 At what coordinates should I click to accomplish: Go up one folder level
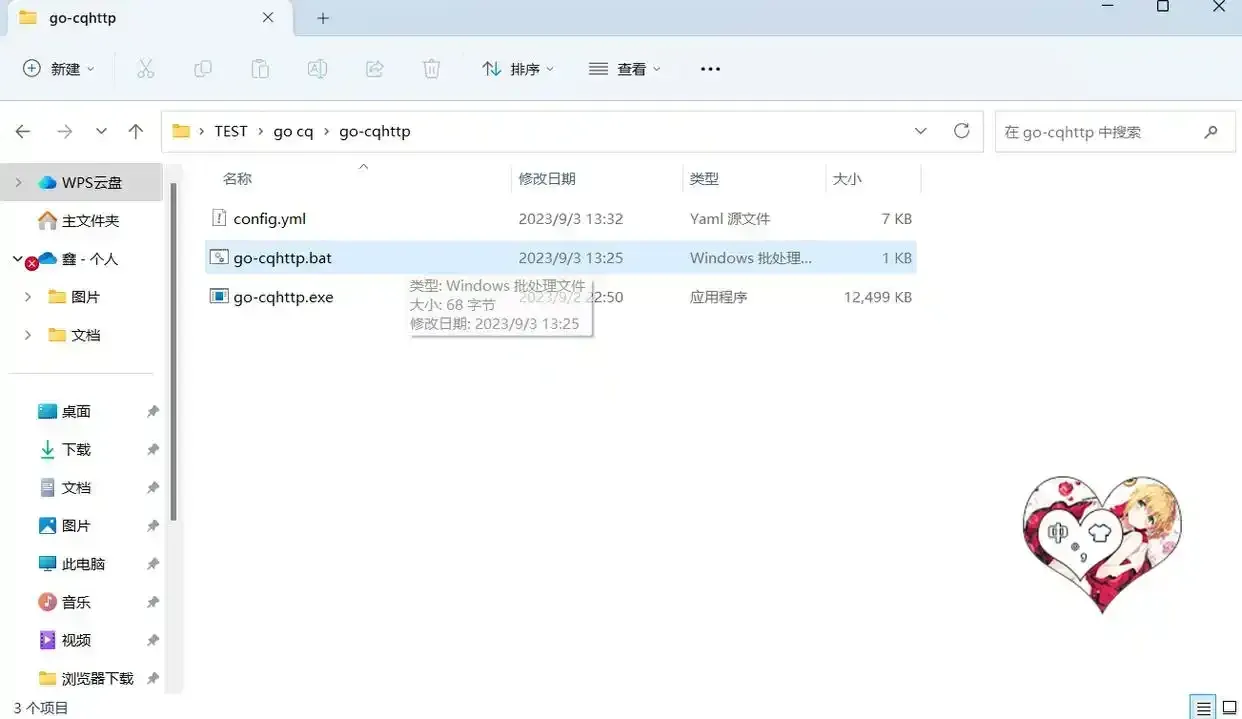(x=136, y=131)
